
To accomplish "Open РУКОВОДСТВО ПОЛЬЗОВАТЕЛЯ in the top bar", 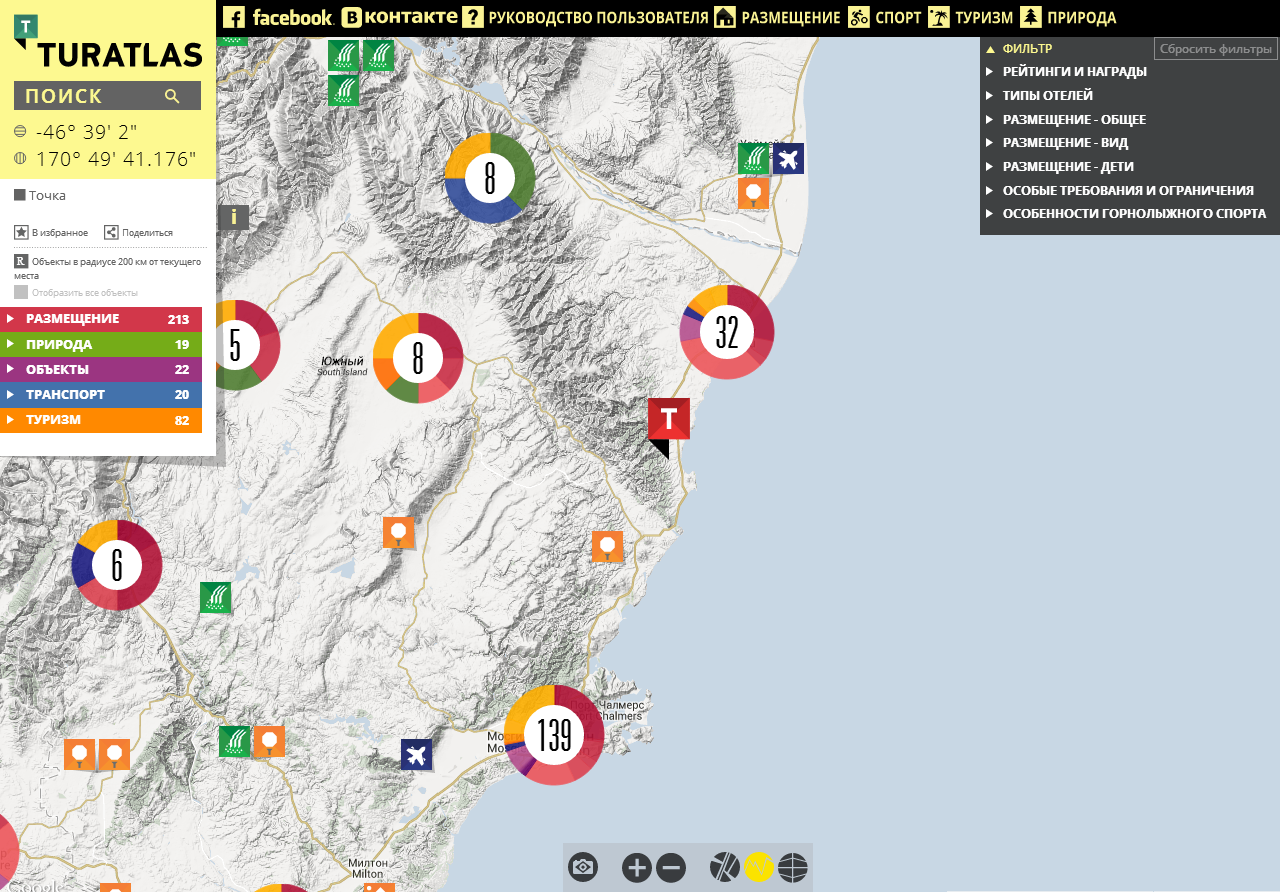I will tap(586, 17).
